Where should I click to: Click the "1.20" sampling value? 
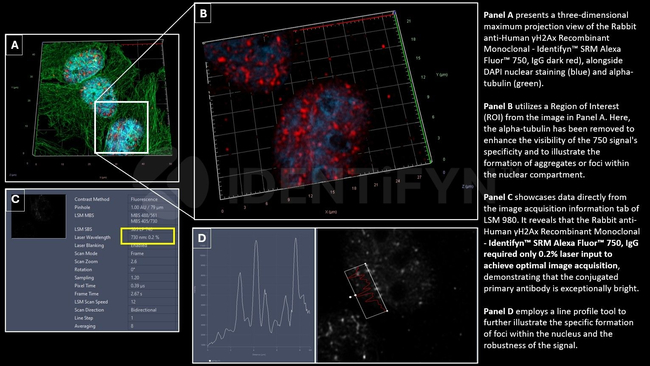[135, 278]
